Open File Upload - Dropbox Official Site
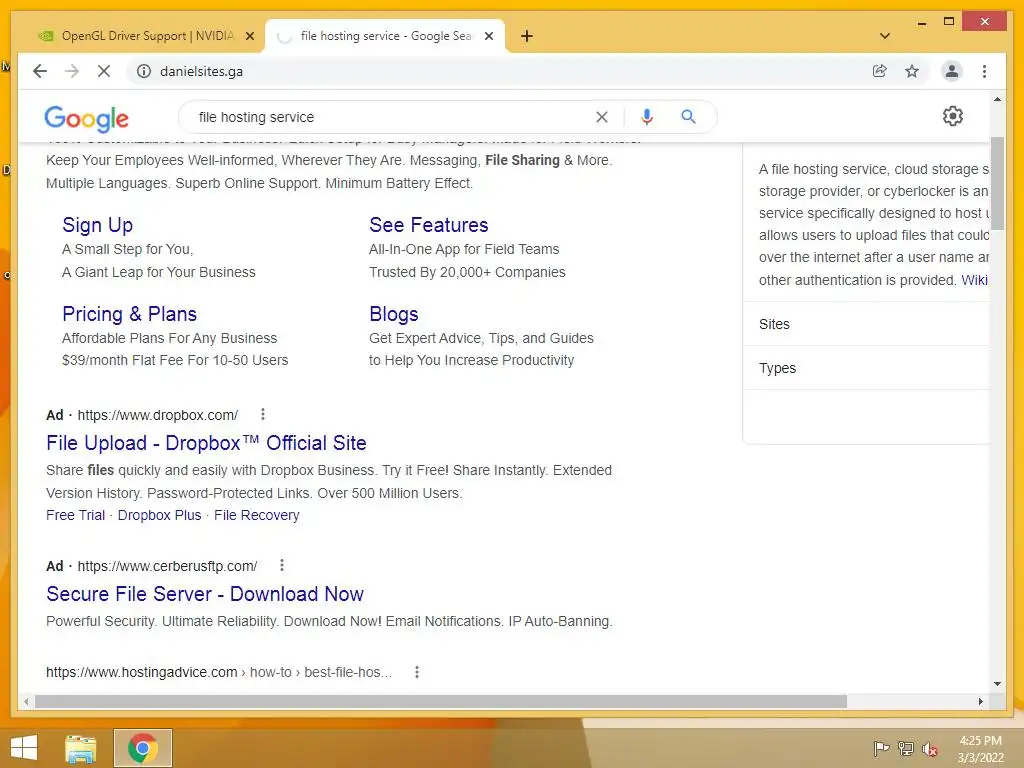Viewport: 1024px width, 768px height. tap(206, 443)
